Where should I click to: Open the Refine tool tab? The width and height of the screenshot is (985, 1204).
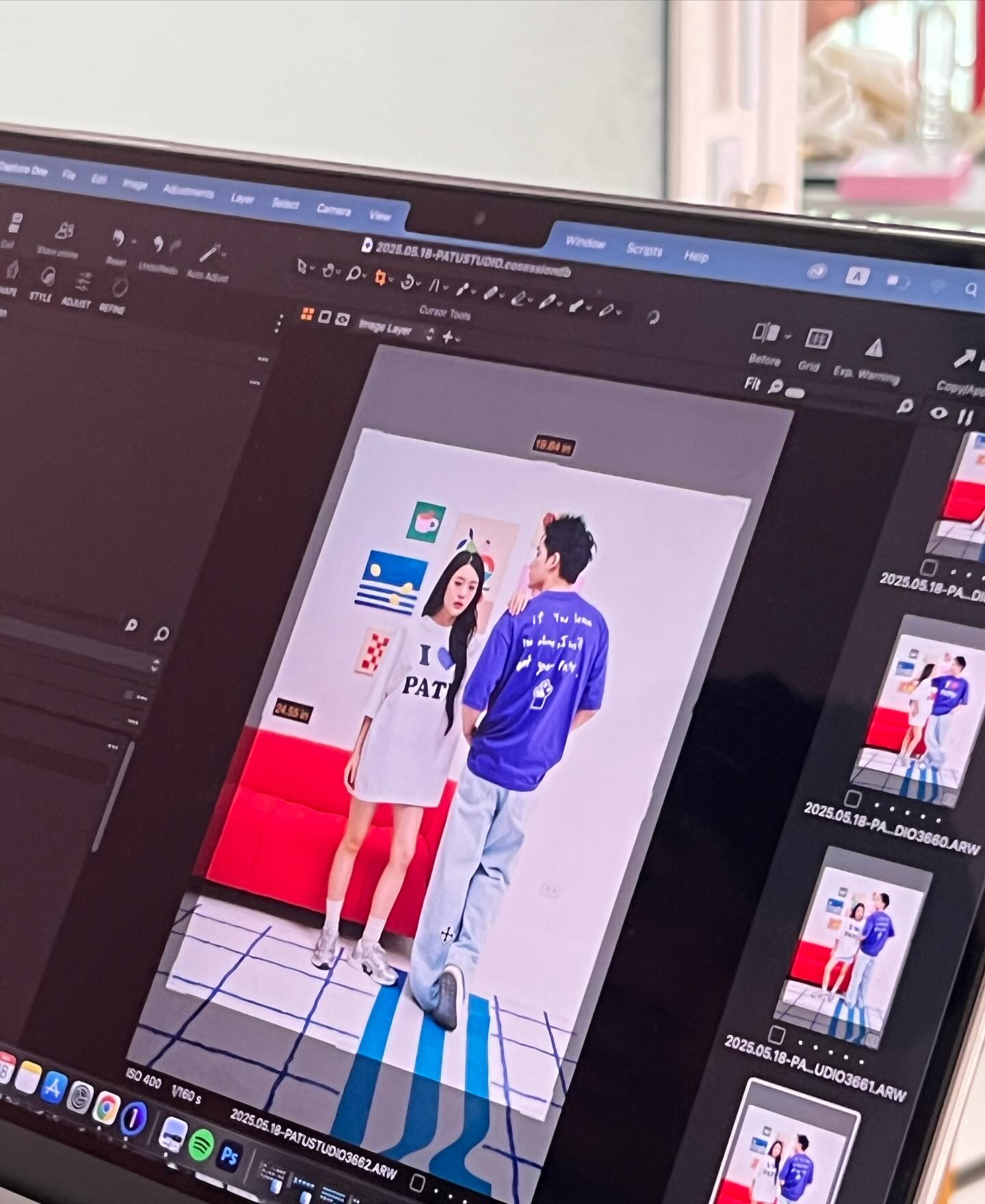tap(119, 287)
